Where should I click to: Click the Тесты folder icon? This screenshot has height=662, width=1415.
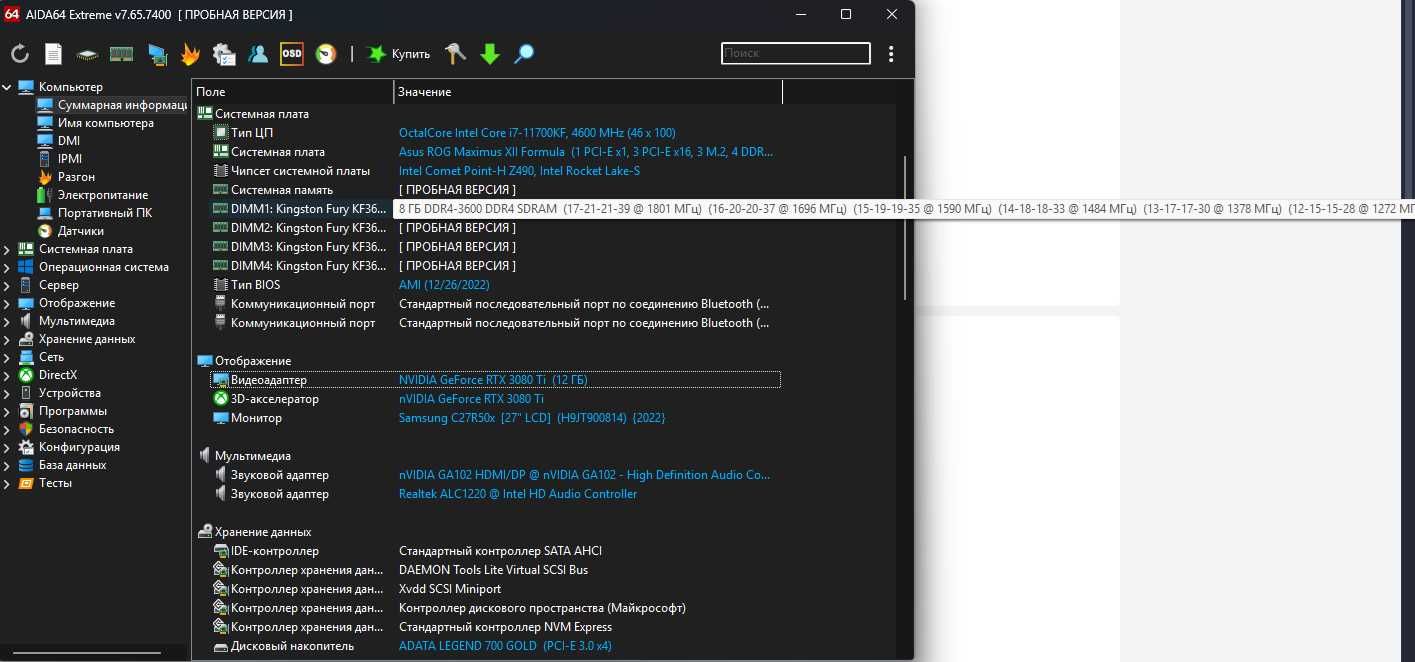pyautogui.click(x=26, y=483)
